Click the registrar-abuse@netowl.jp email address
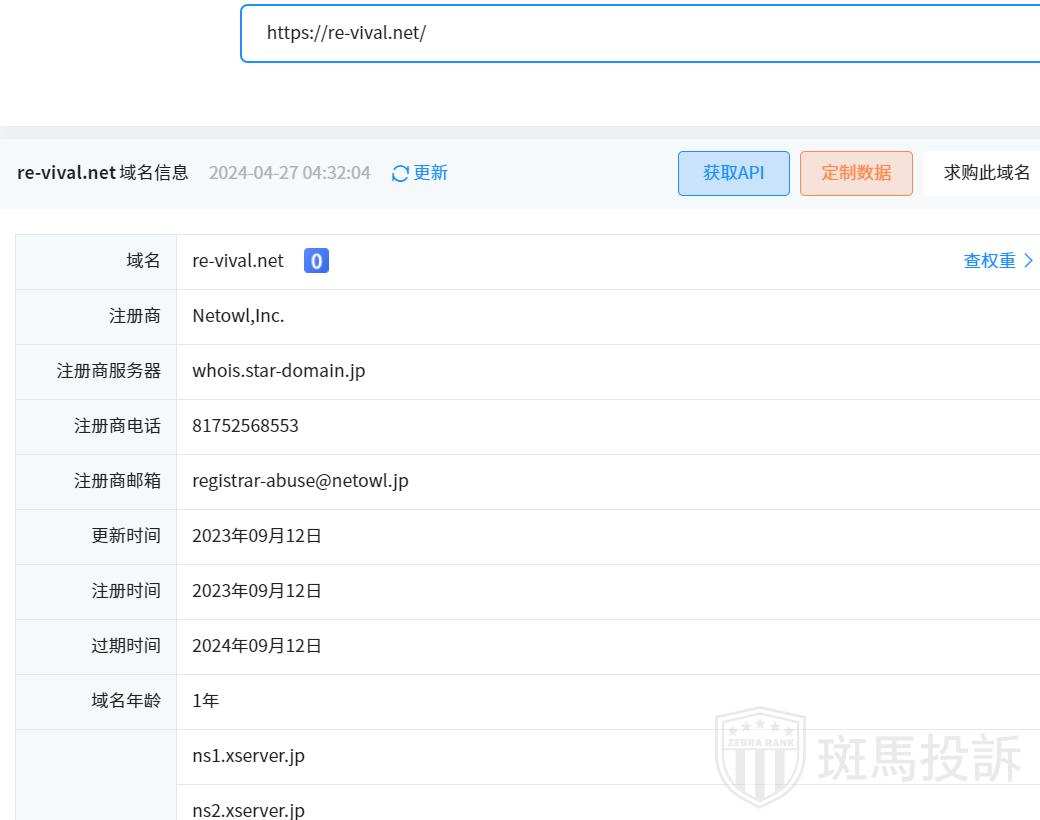This screenshot has height=820, width=1040. pos(300,481)
